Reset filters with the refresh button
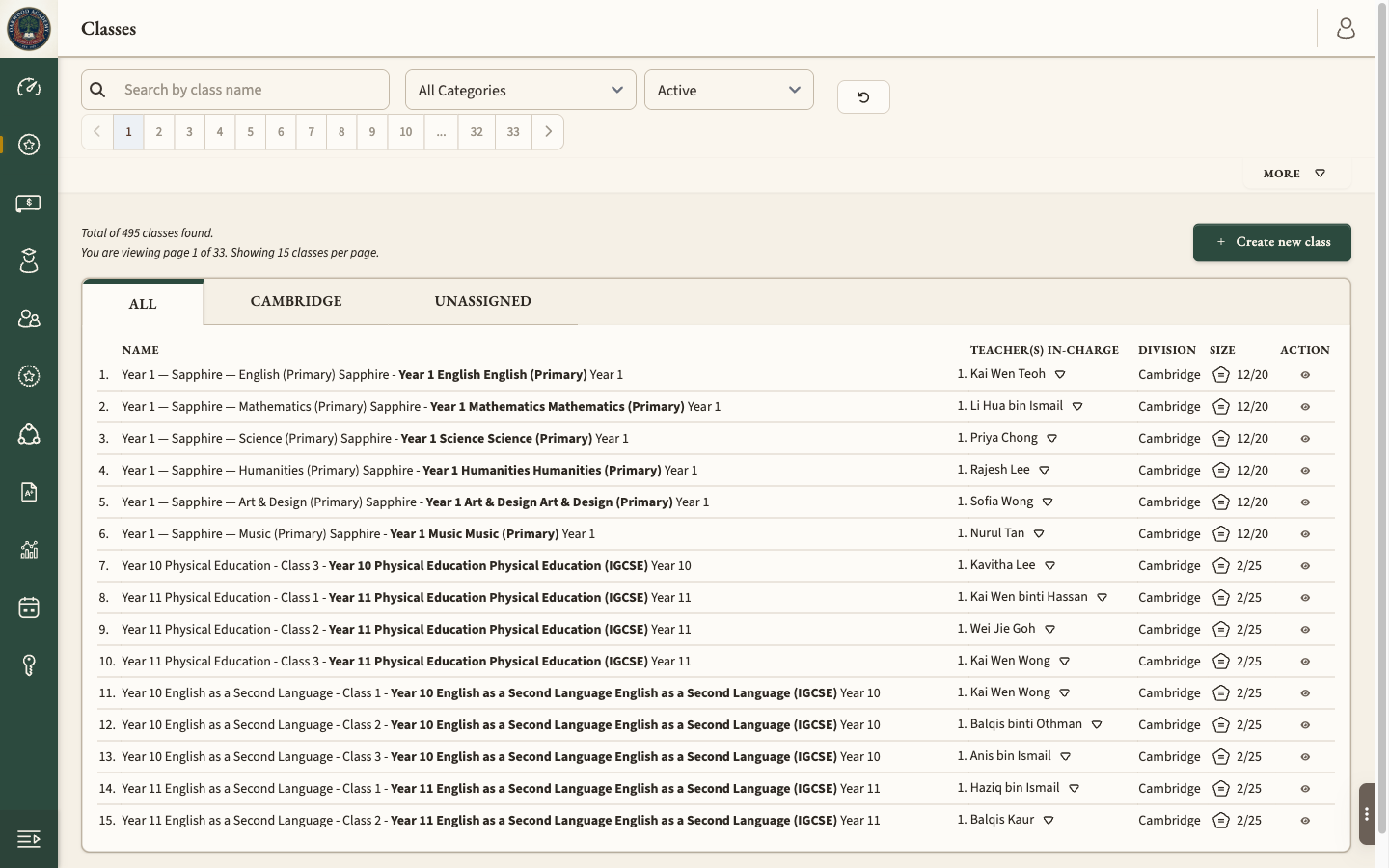Image resolution: width=1389 pixels, height=868 pixels. point(863,96)
